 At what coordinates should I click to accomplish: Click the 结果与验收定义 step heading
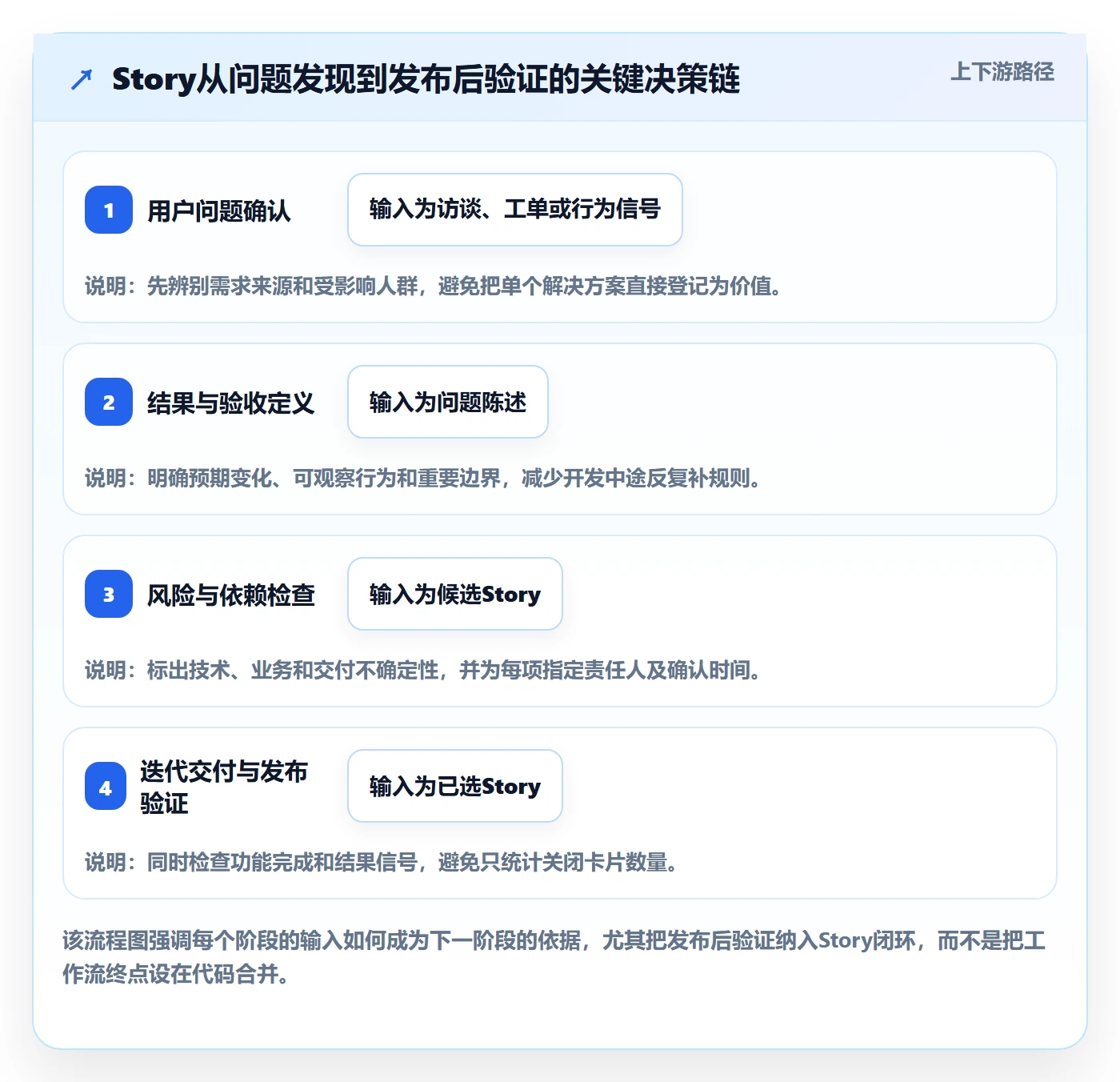pyautogui.click(x=231, y=403)
